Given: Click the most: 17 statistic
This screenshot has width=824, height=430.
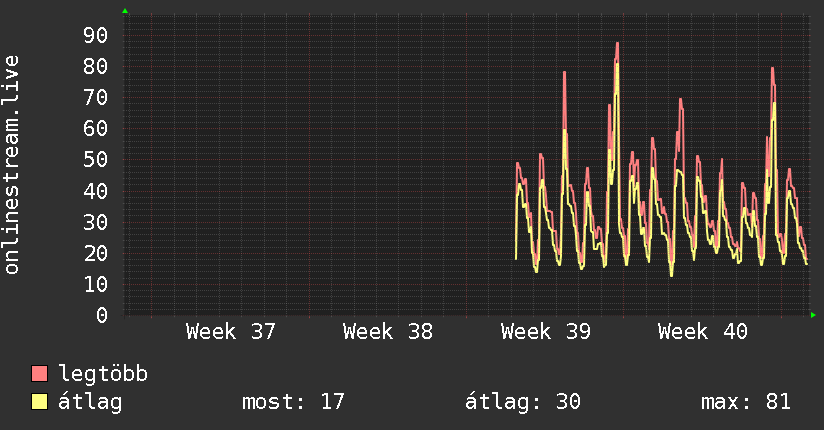Looking at the screenshot, I should tap(293, 402).
